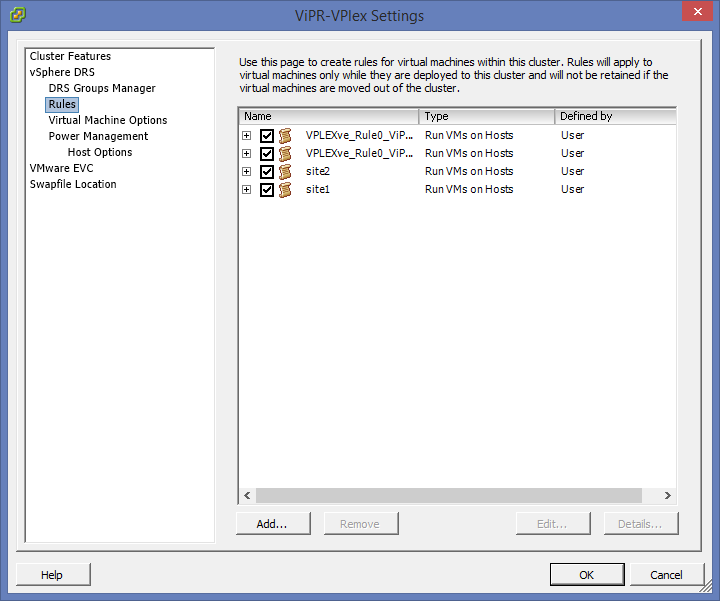Viewport: 720px width, 601px height.
Task: Confirm settings with the OK button
Action: (x=586, y=574)
